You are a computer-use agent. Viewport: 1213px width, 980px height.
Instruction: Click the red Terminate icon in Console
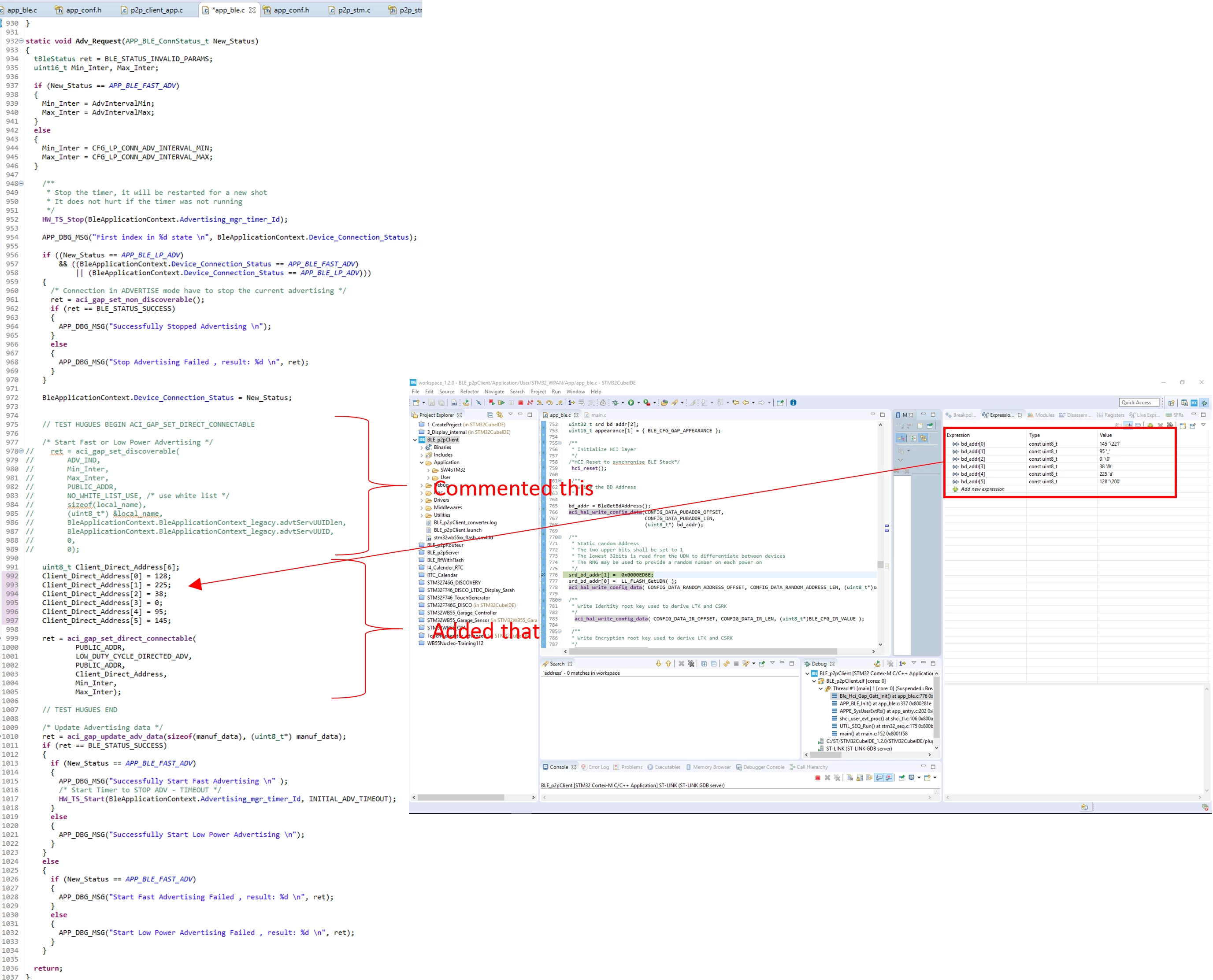click(x=818, y=778)
